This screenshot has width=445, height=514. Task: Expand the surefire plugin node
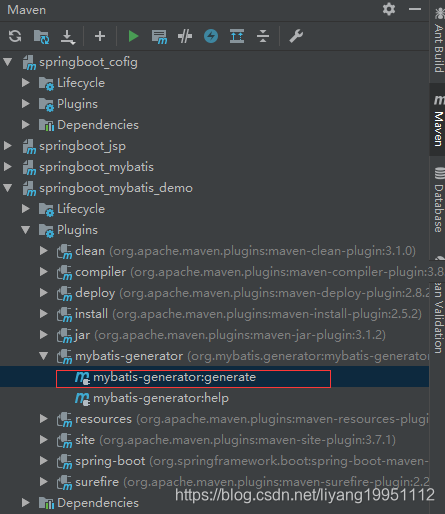click(44, 482)
